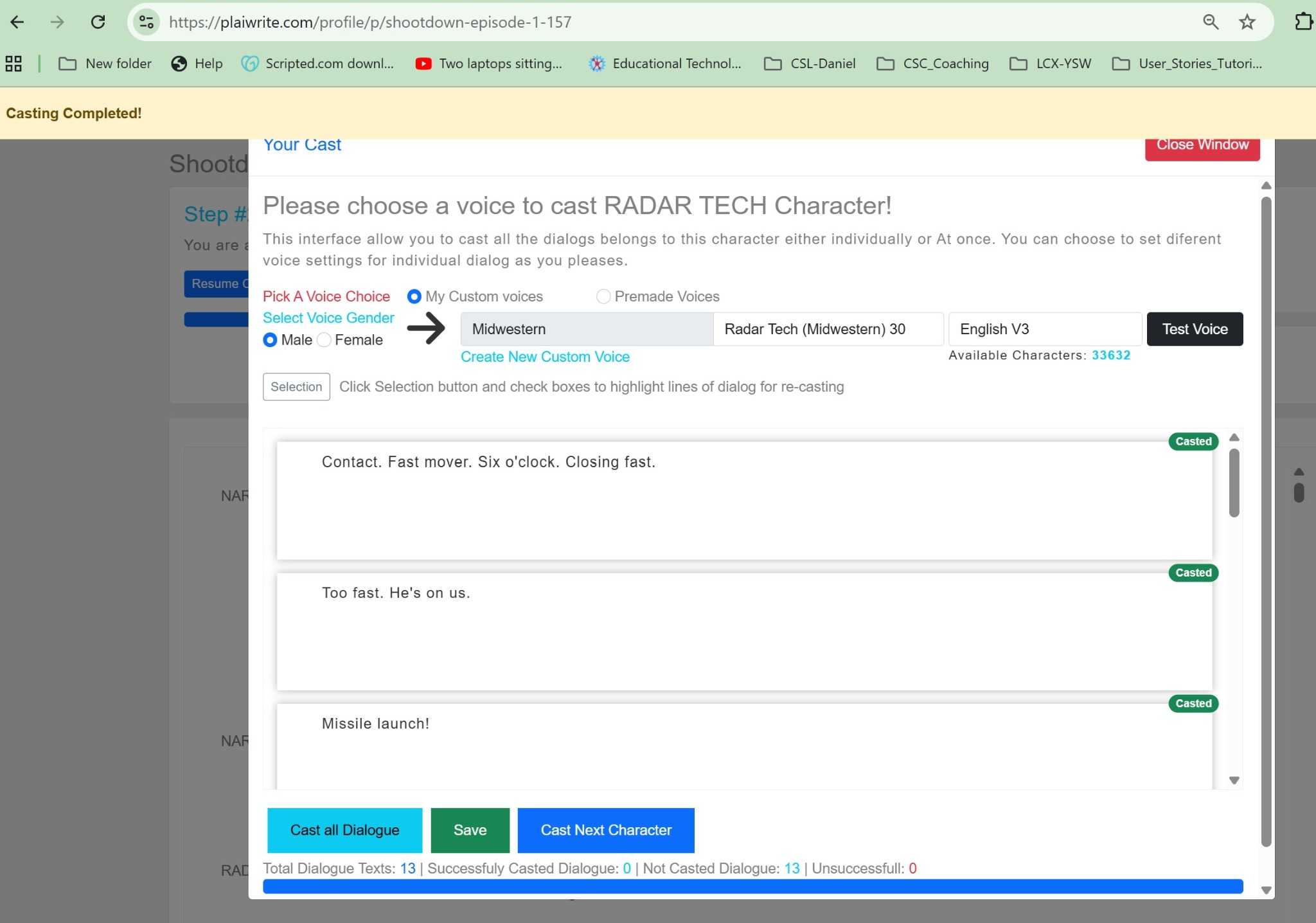Click the modal scrollbar down arrow

point(1266,890)
